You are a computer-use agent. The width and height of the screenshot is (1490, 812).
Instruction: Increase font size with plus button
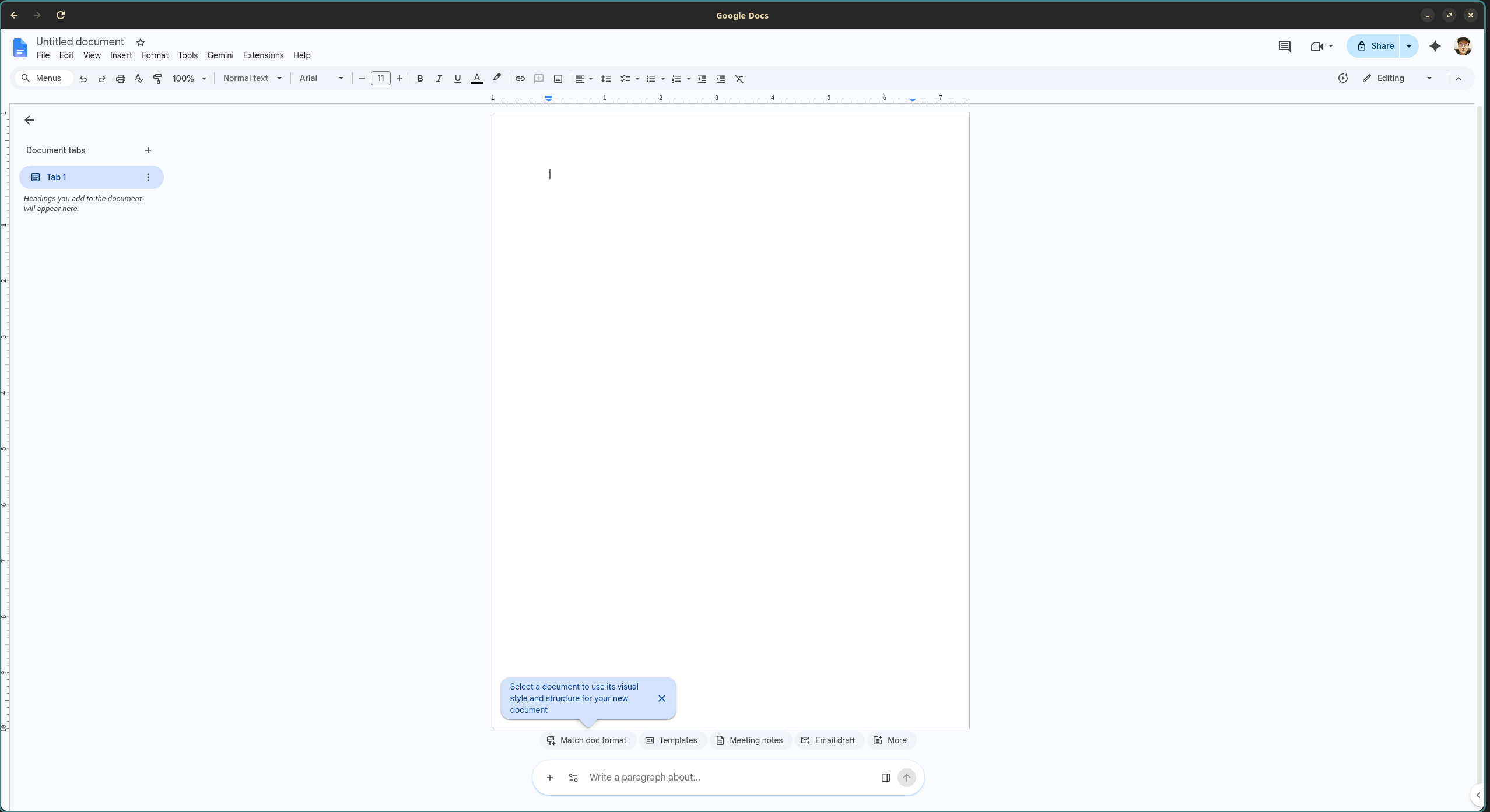click(399, 79)
